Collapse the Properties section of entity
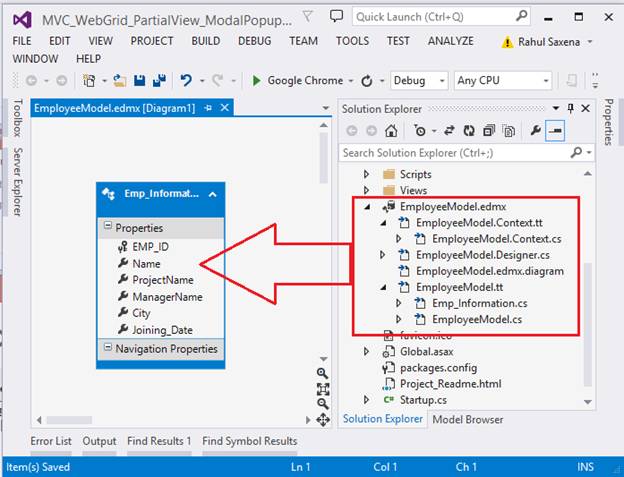624x477 pixels. (107, 226)
